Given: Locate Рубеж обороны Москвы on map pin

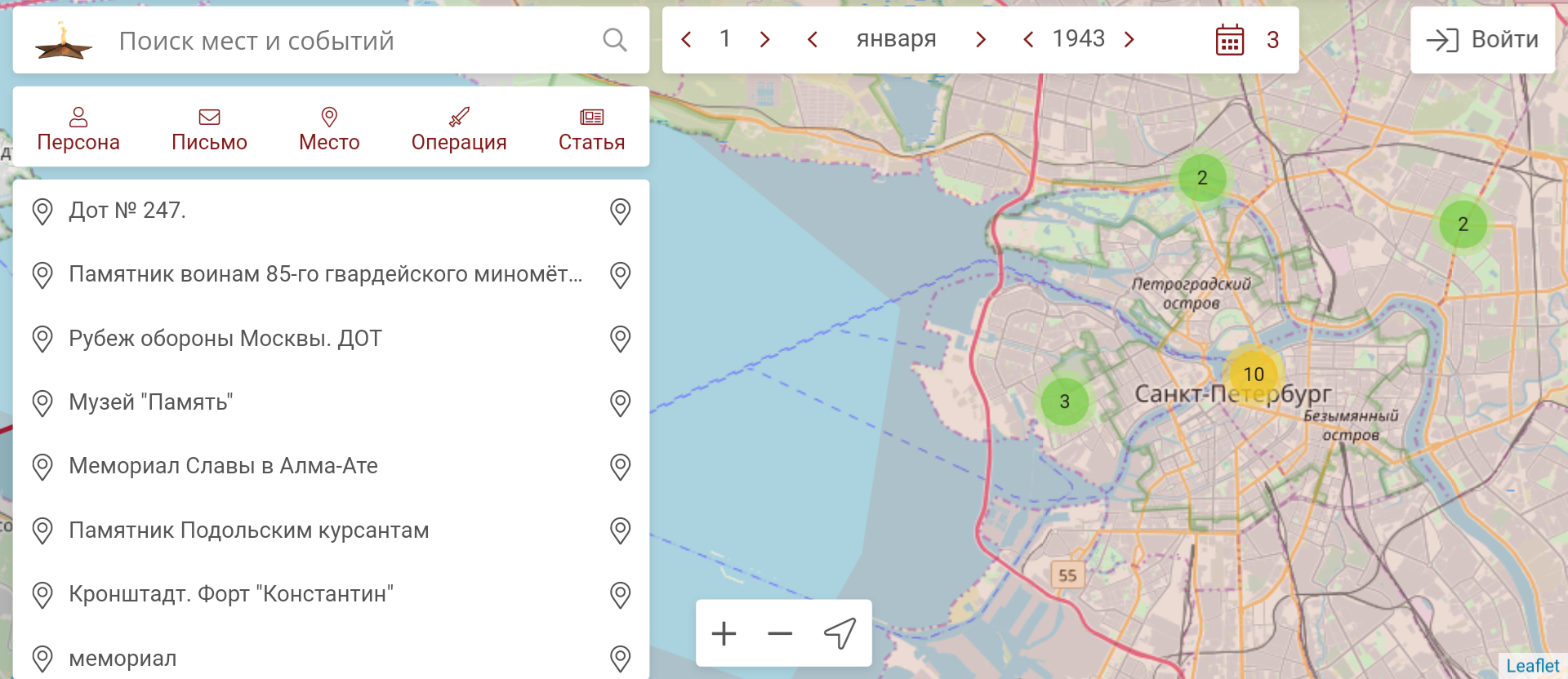Looking at the screenshot, I should (x=621, y=339).
